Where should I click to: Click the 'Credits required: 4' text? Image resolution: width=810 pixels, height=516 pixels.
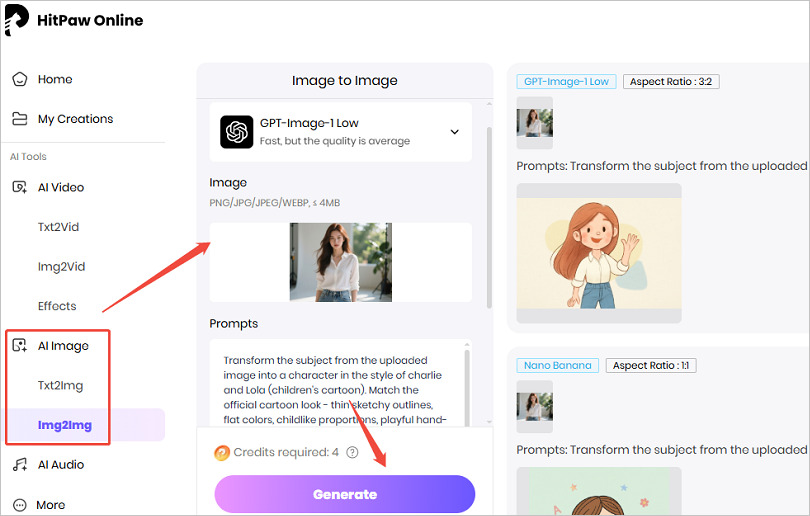[x=286, y=452]
